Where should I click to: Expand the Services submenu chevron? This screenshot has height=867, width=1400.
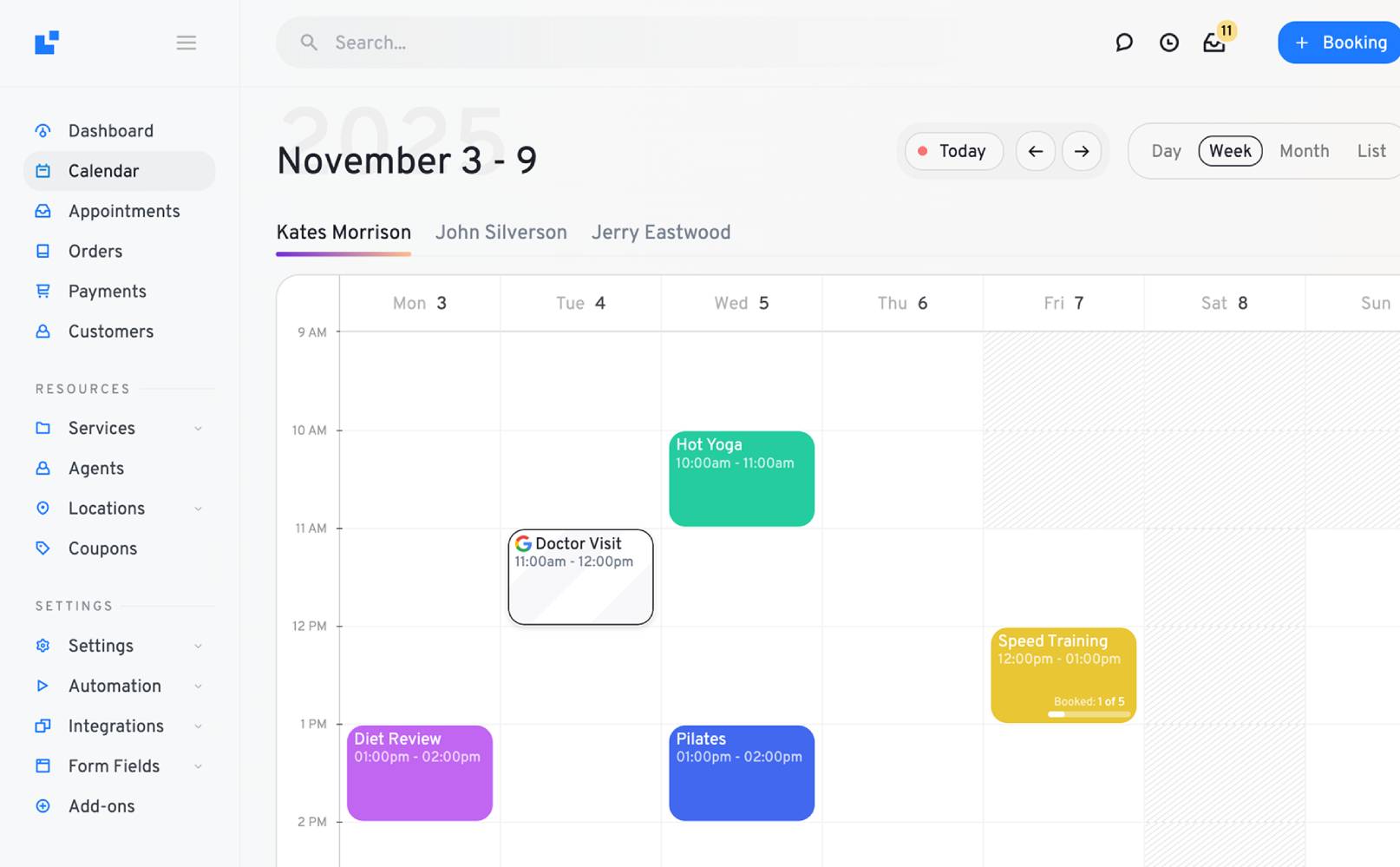pos(198,429)
